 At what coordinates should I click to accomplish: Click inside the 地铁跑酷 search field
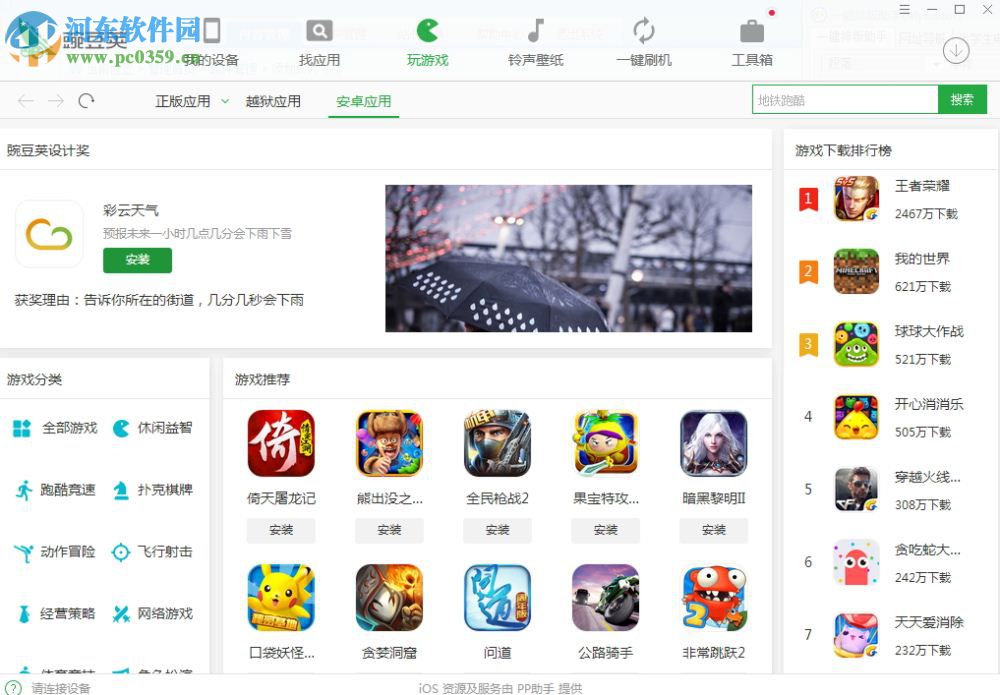[x=845, y=99]
